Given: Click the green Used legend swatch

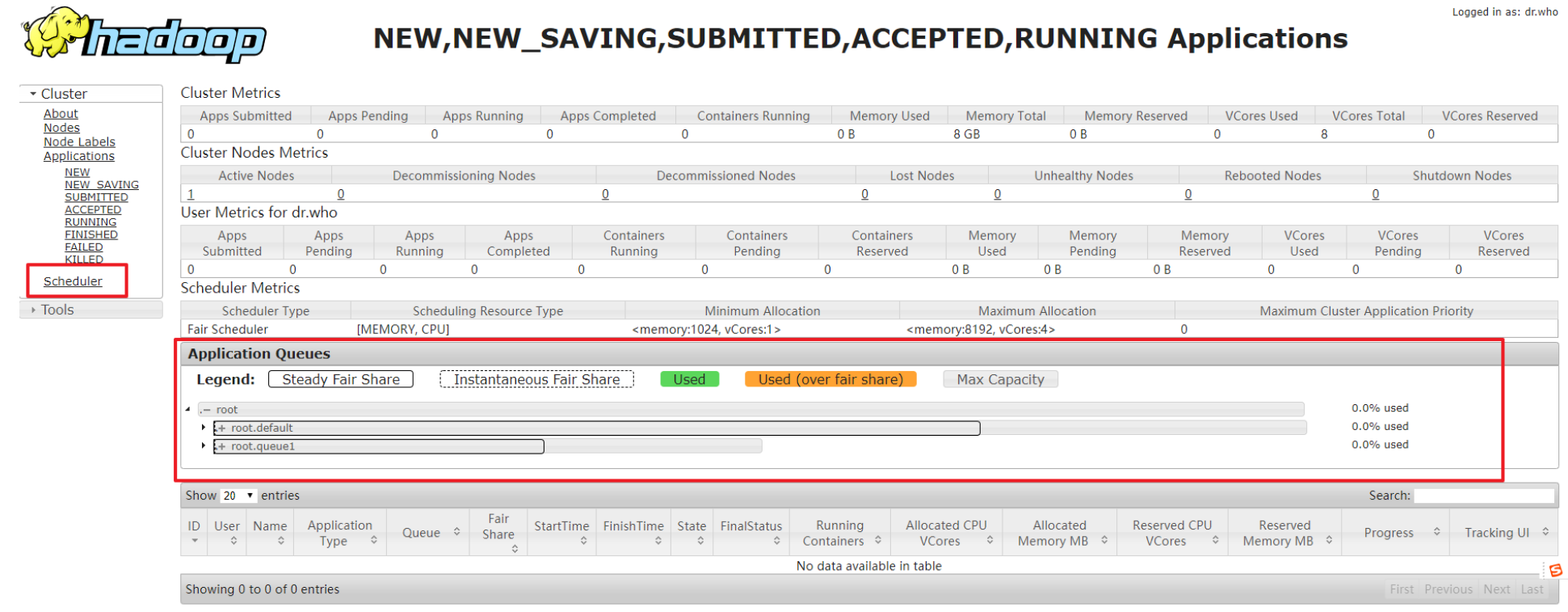Looking at the screenshot, I should point(689,379).
